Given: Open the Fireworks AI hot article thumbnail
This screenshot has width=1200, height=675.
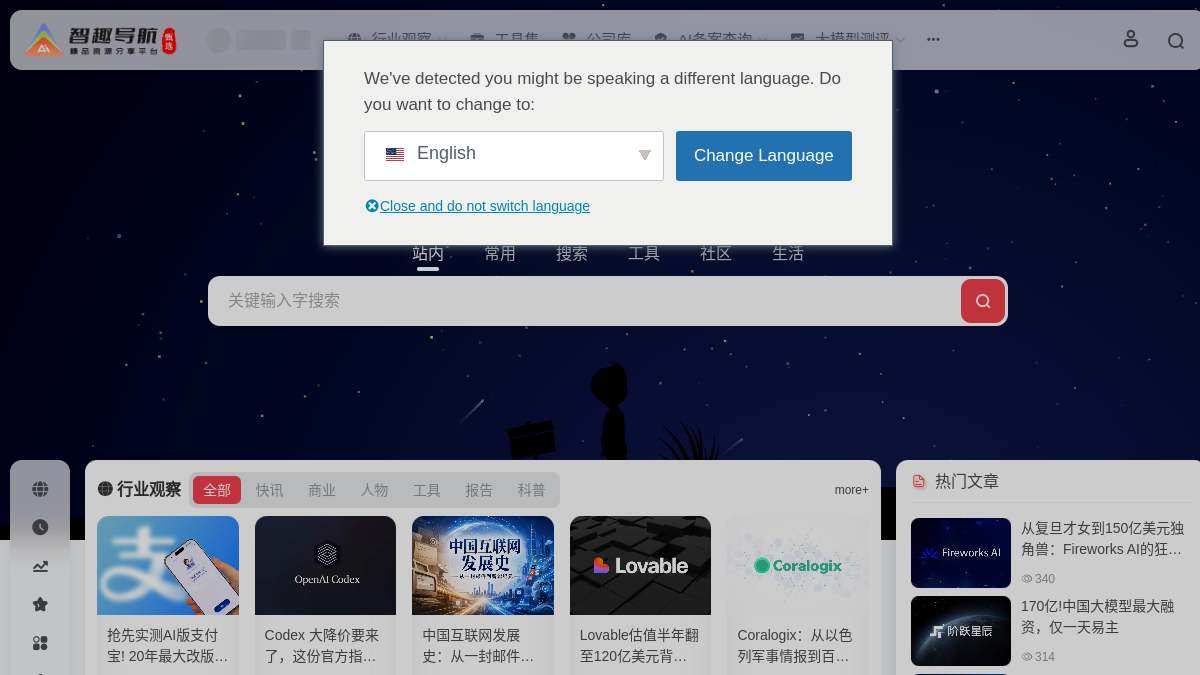Looking at the screenshot, I should coord(961,553).
